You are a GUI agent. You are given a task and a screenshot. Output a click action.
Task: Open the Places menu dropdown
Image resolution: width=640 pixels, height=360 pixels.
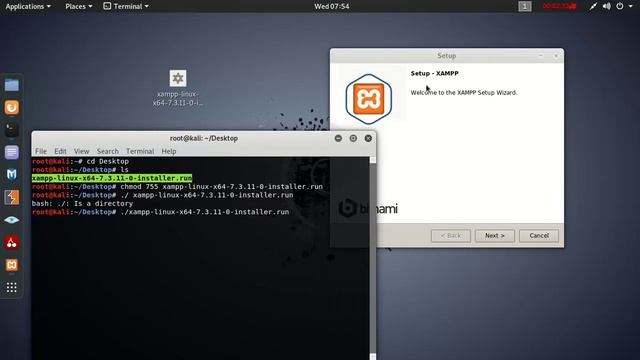(x=79, y=6)
